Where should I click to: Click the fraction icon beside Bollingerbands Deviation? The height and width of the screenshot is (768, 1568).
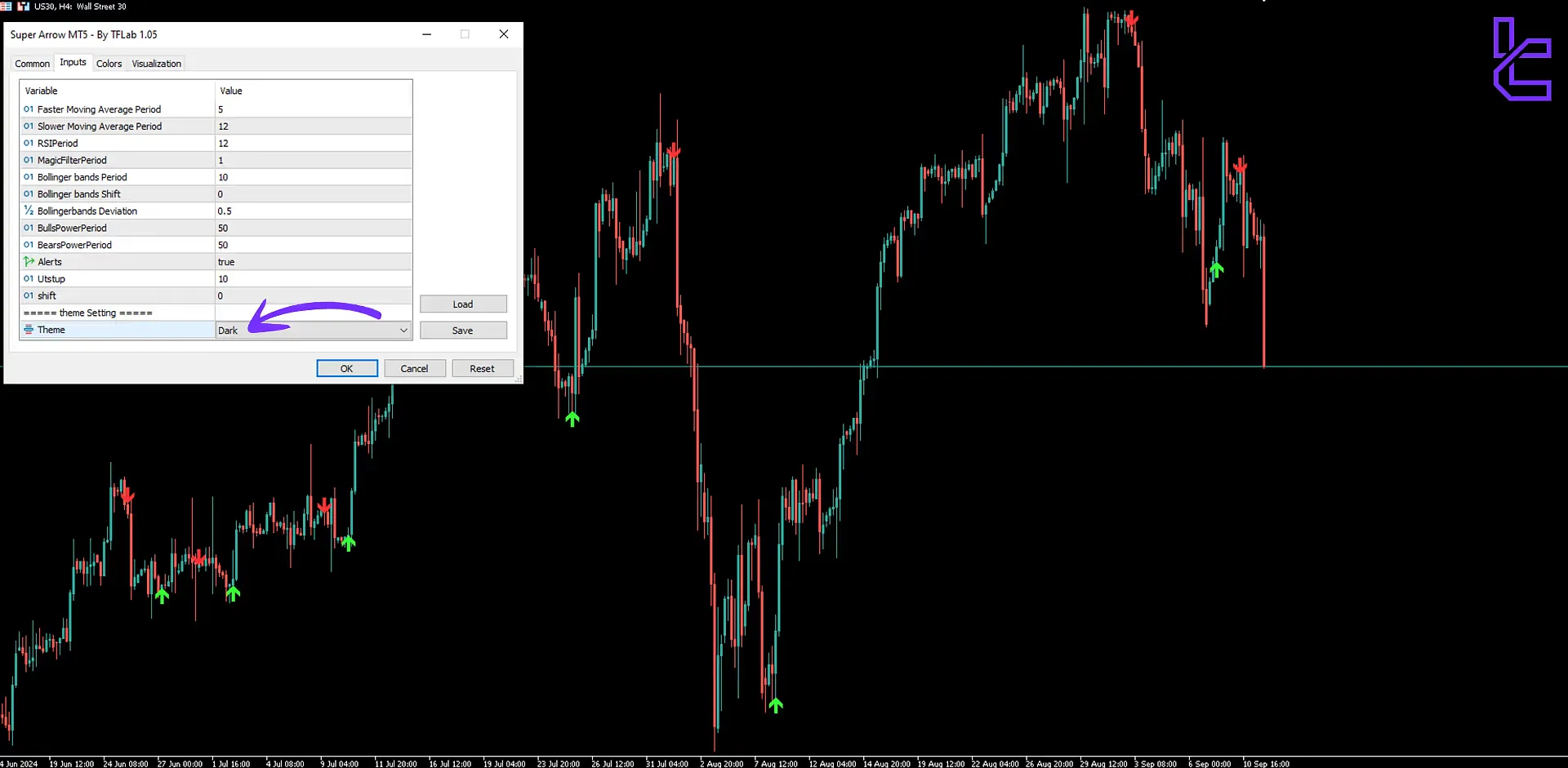[29, 211]
